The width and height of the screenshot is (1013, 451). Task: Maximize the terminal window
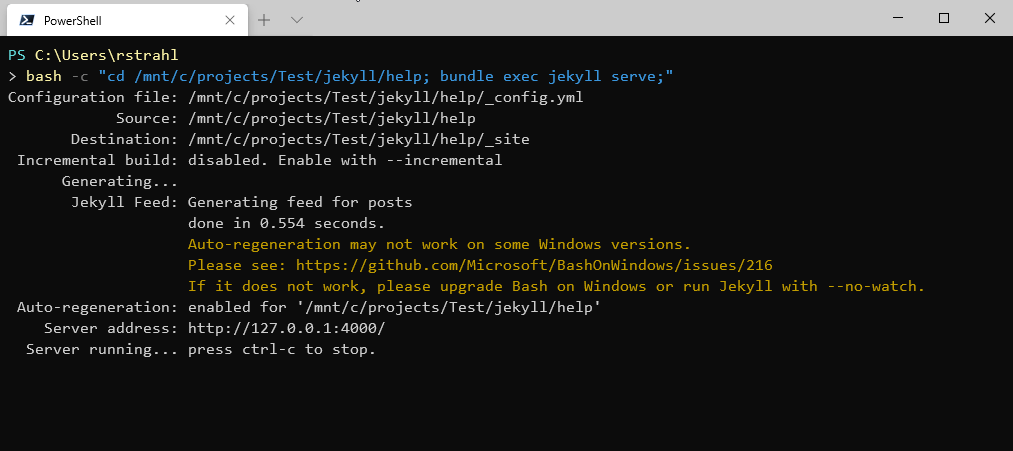coord(943,18)
